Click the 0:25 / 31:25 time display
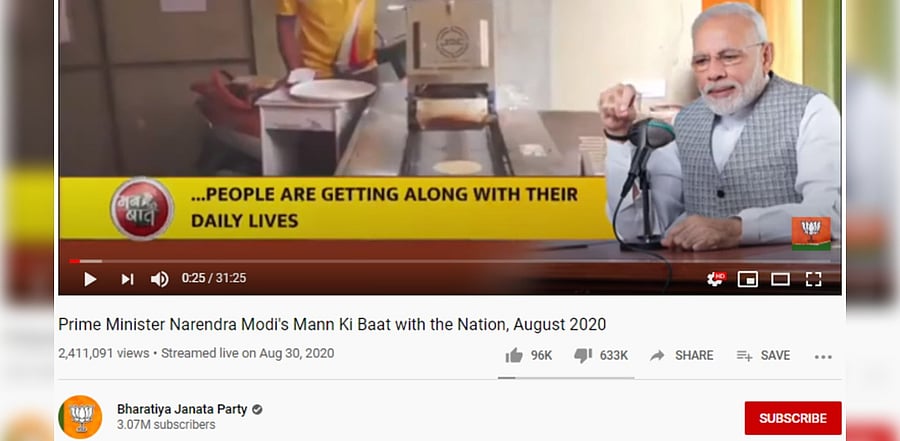 tap(214, 278)
